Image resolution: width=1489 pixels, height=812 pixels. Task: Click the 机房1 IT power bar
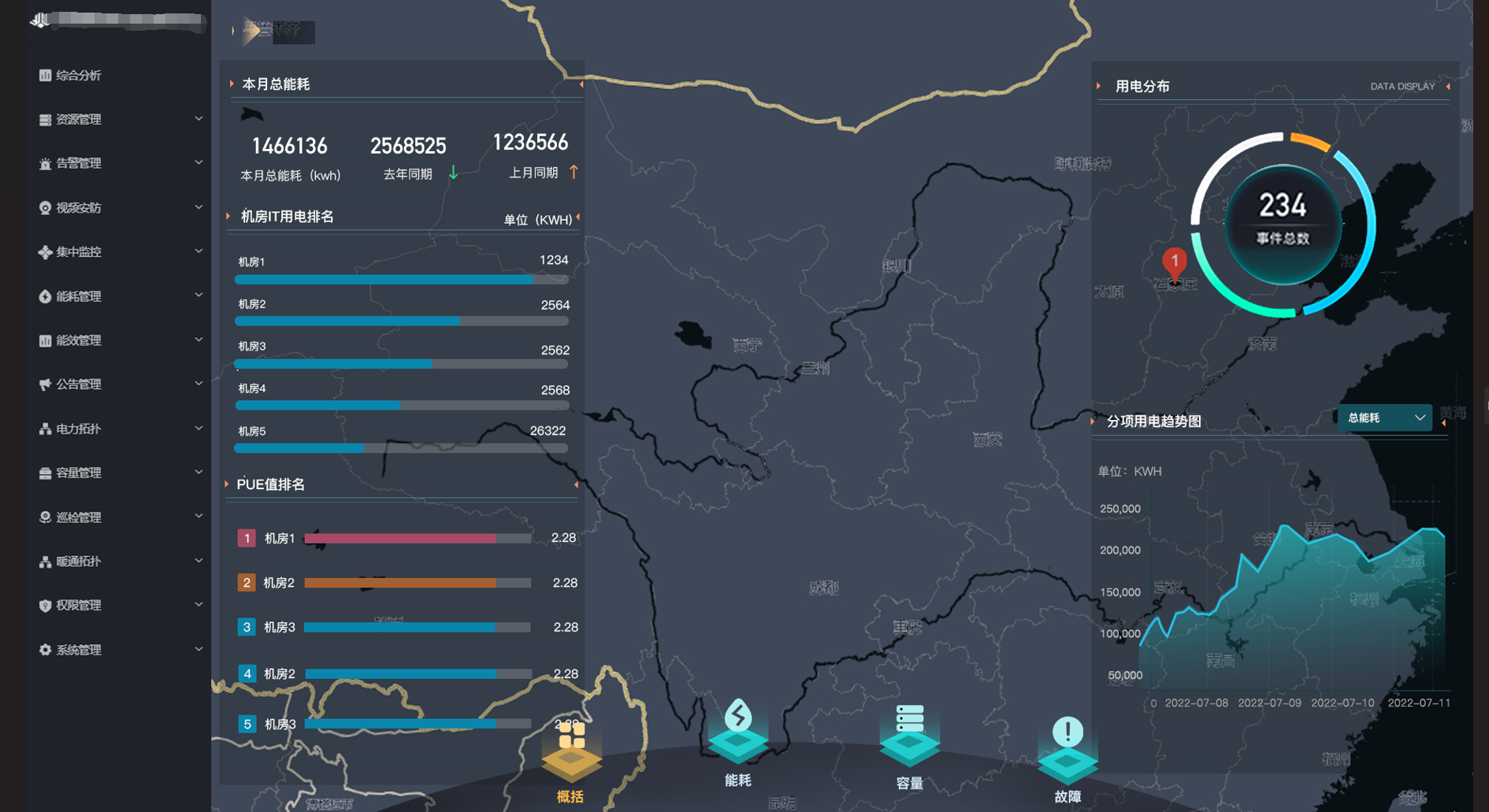coord(402,280)
